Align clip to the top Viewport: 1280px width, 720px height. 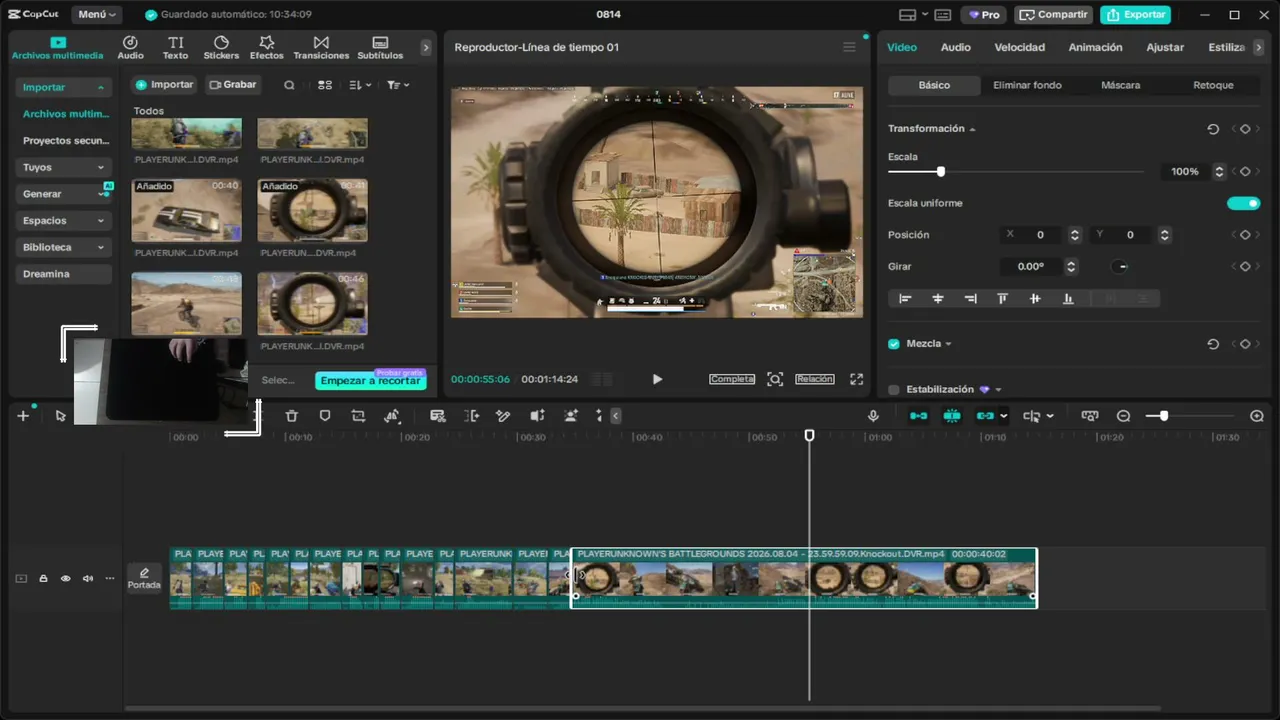pyautogui.click(x=1002, y=298)
